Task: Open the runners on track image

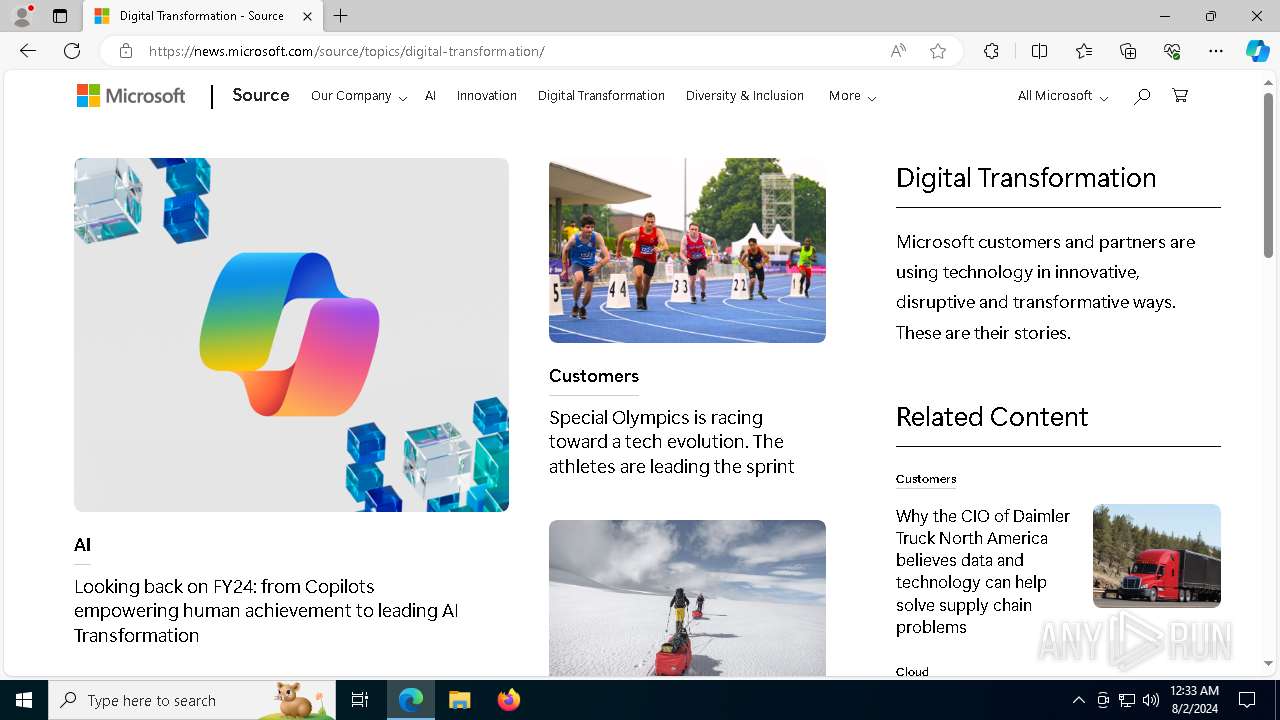Action: (x=687, y=250)
